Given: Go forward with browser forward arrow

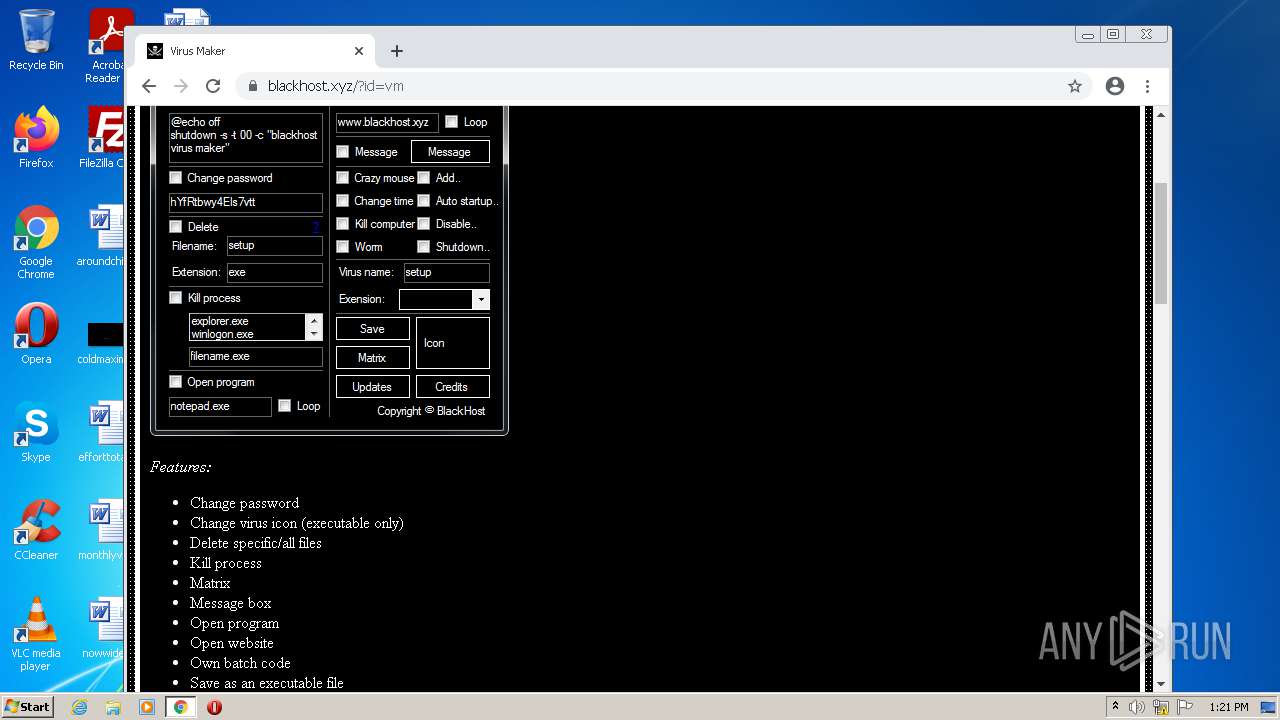Looking at the screenshot, I should (x=181, y=86).
